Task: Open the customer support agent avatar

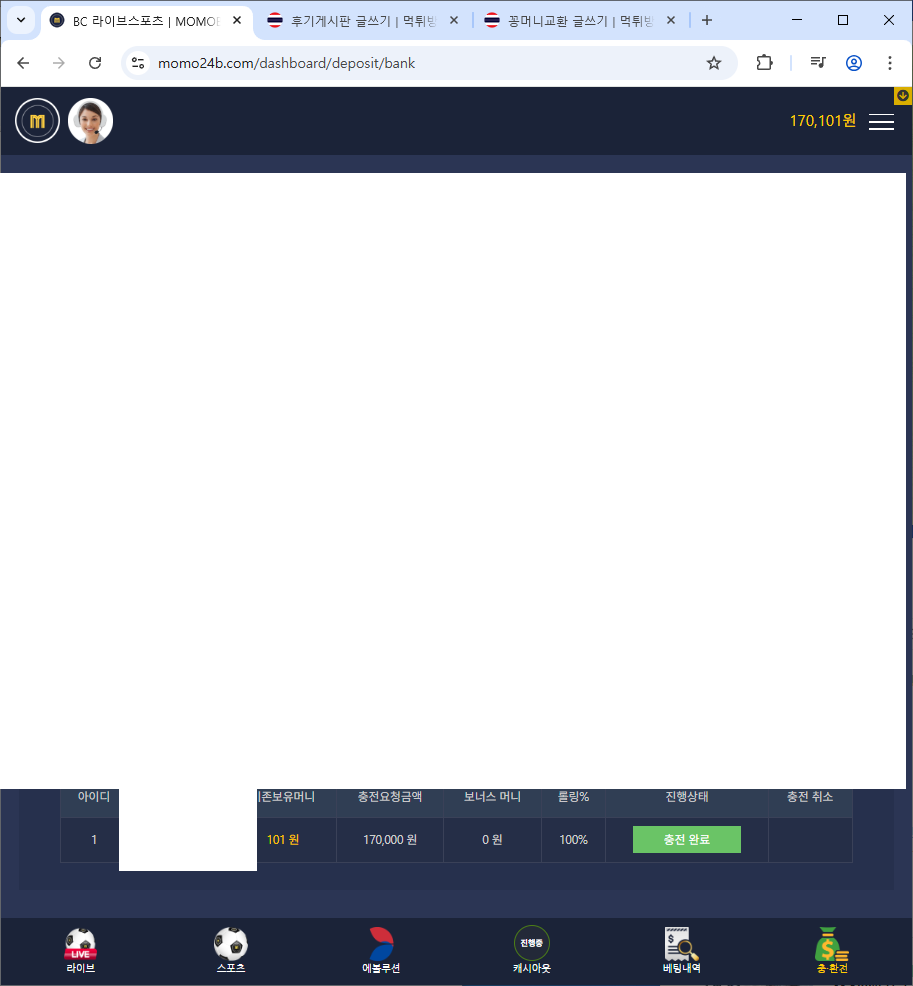Action: 90,121
